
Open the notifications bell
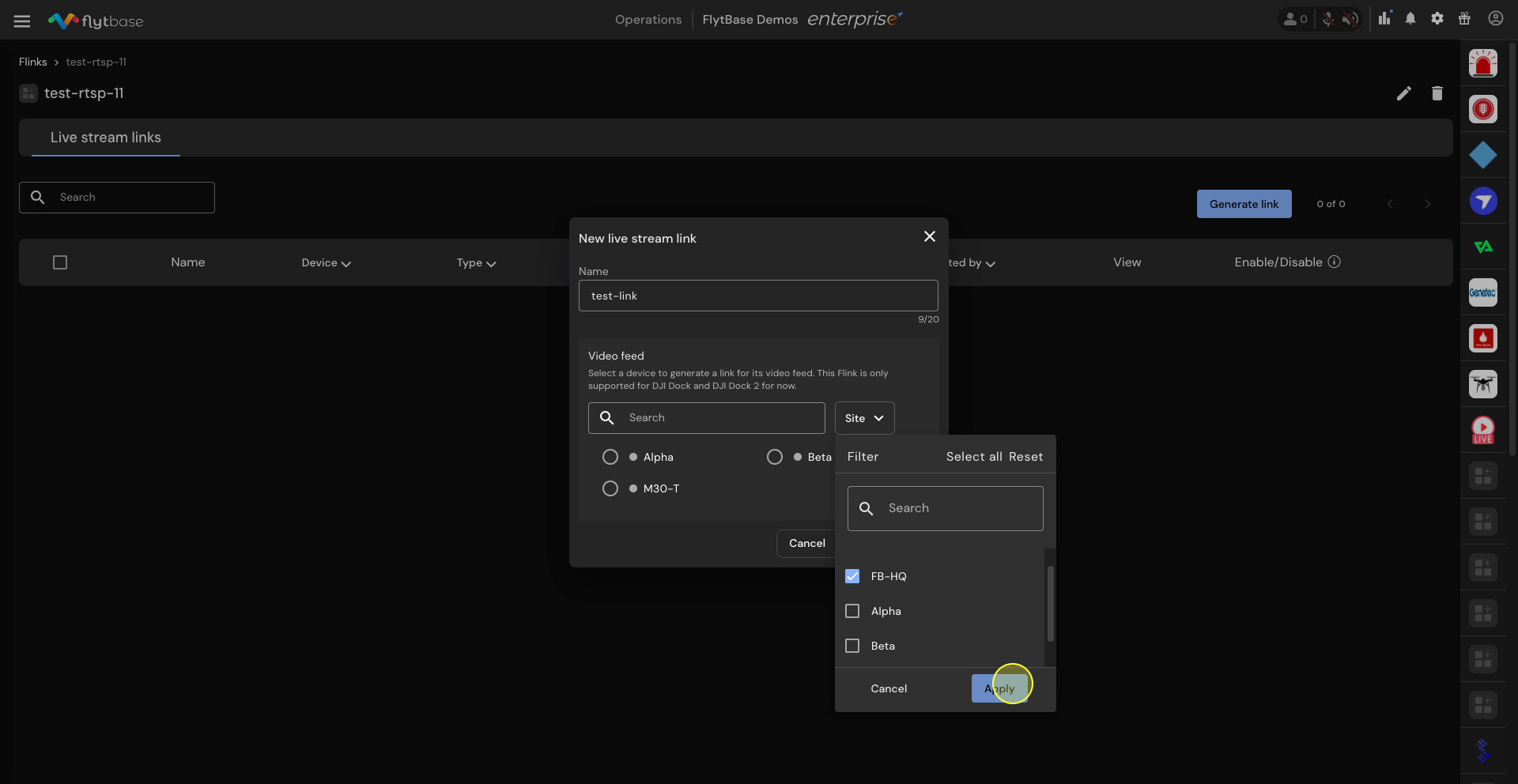click(1410, 19)
